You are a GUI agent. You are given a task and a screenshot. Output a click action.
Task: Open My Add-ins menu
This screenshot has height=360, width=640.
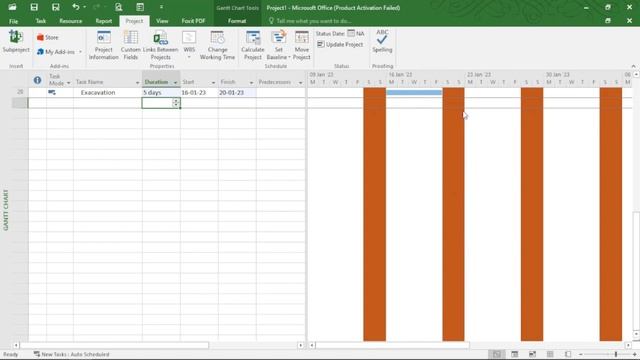click(x=59, y=52)
